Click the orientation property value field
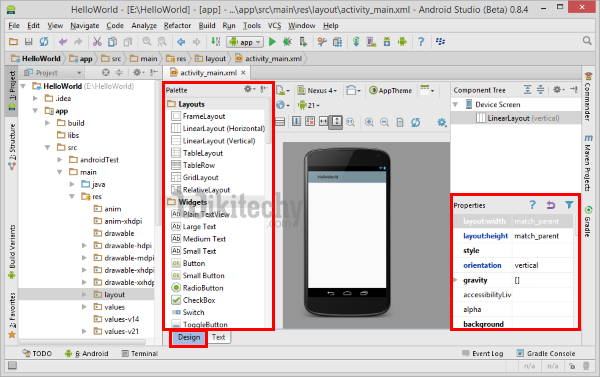 (543, 265)
